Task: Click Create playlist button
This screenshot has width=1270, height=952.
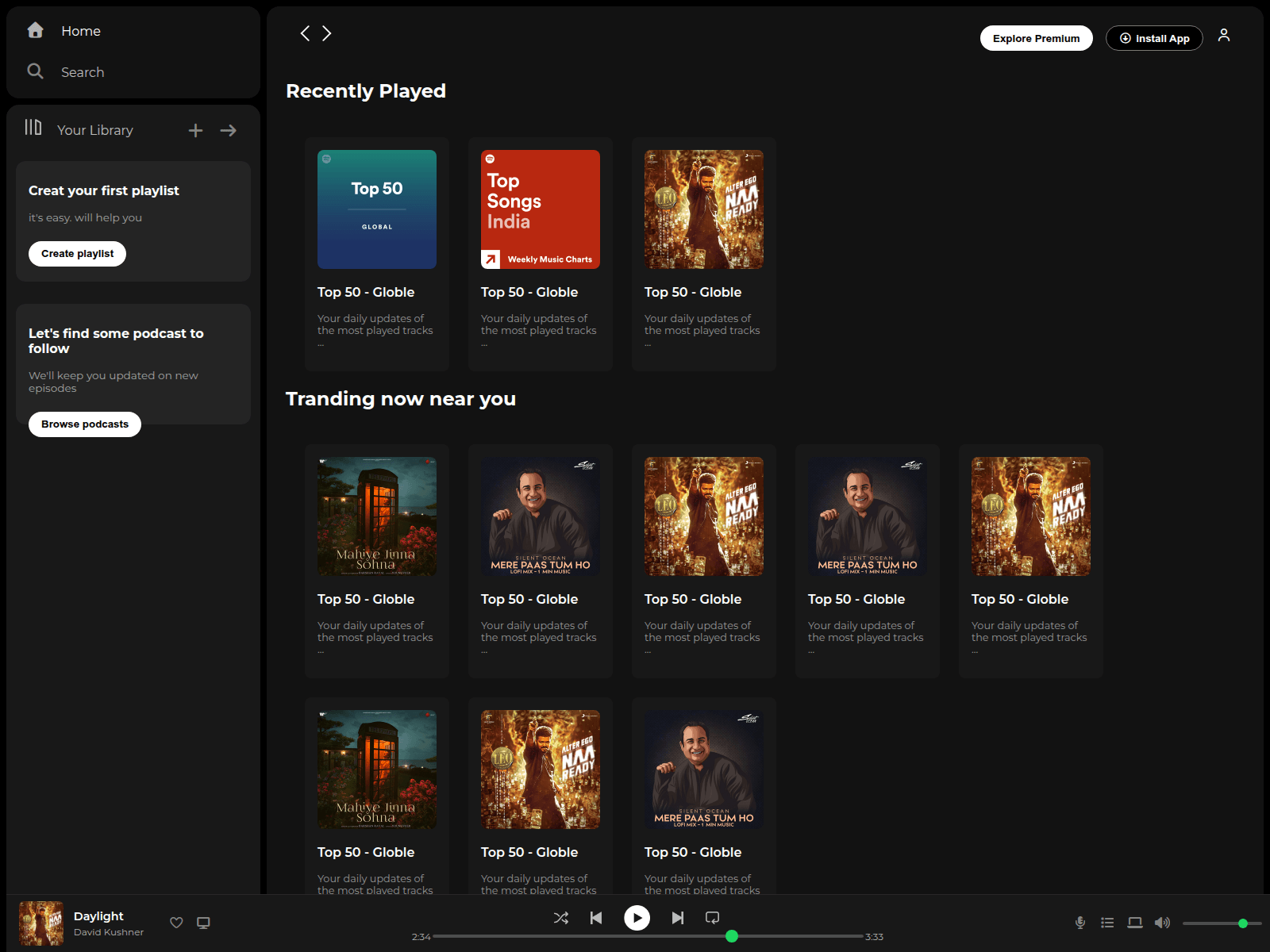Action: coord(77,254)
